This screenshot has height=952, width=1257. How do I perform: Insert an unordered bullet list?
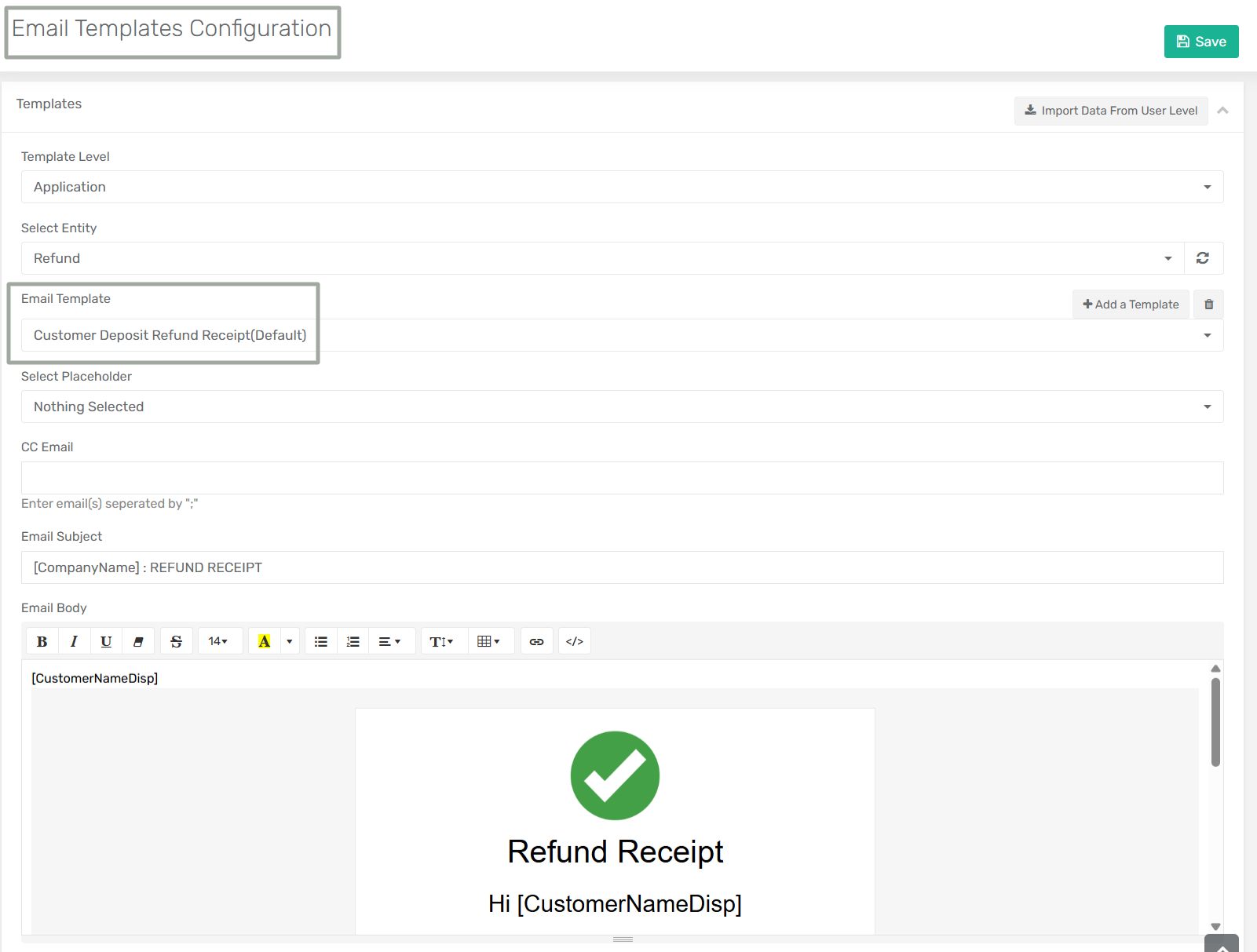[x=321, y=641]
